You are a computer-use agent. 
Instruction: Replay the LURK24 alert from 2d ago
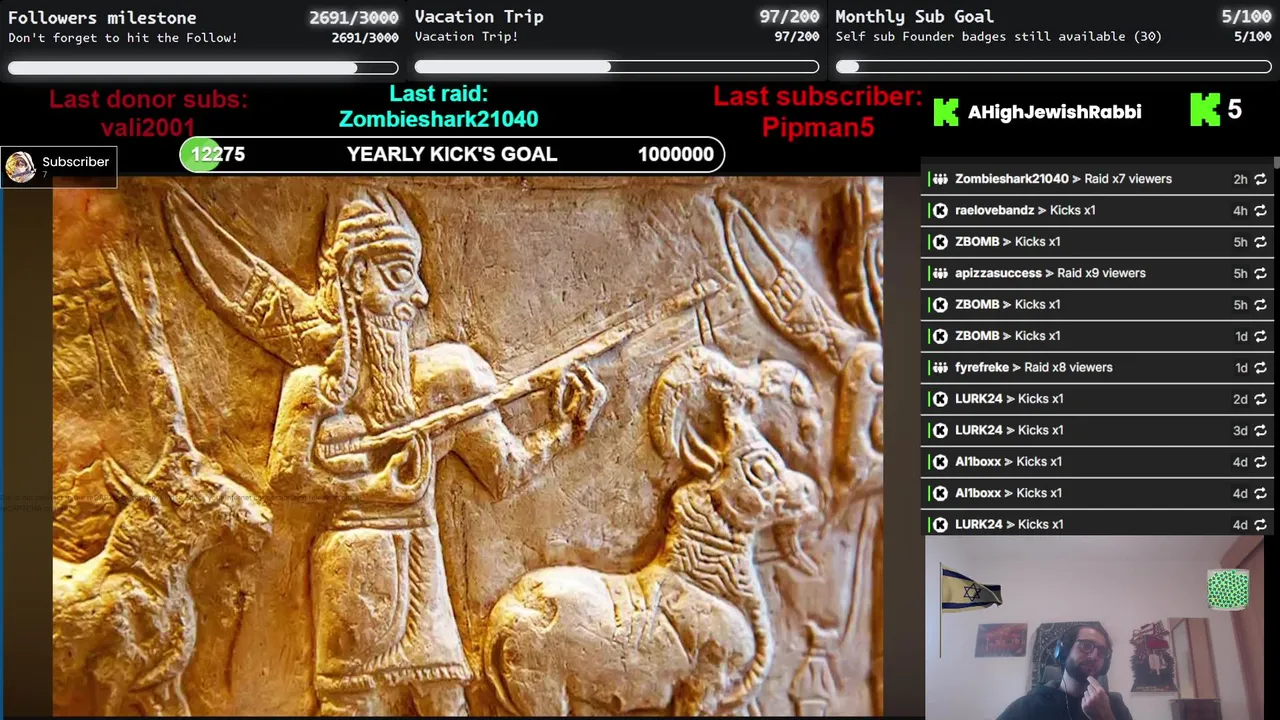[1260, 400]
